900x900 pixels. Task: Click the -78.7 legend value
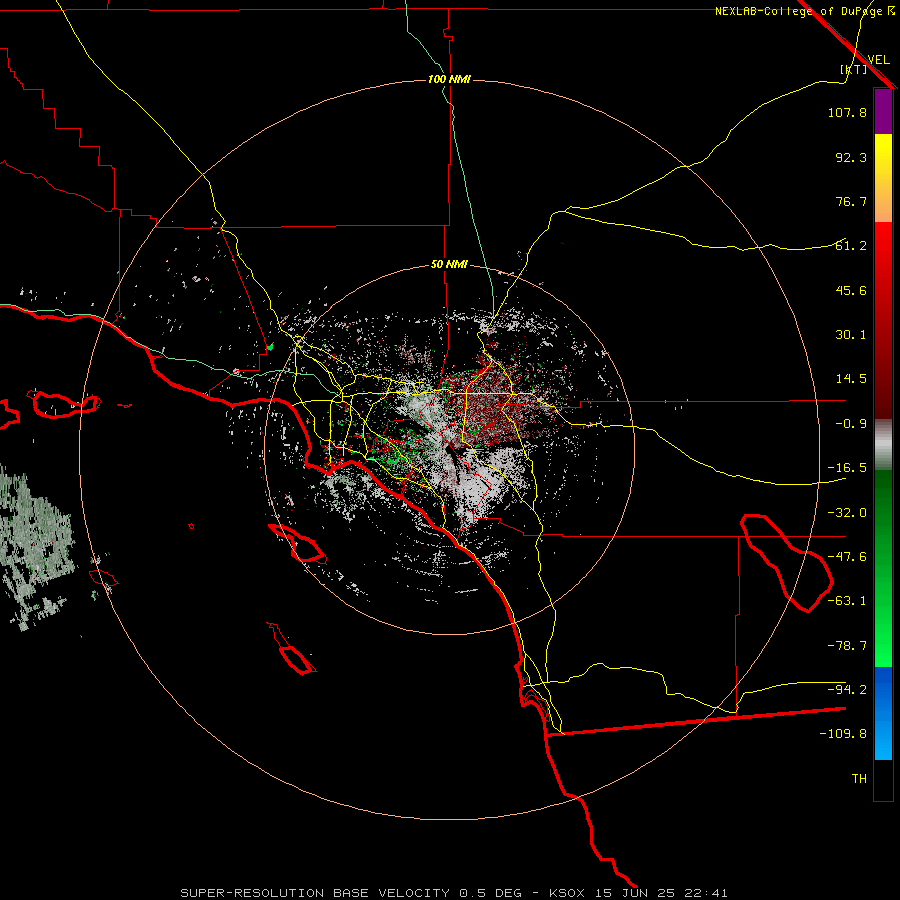(x=847, y=646)
